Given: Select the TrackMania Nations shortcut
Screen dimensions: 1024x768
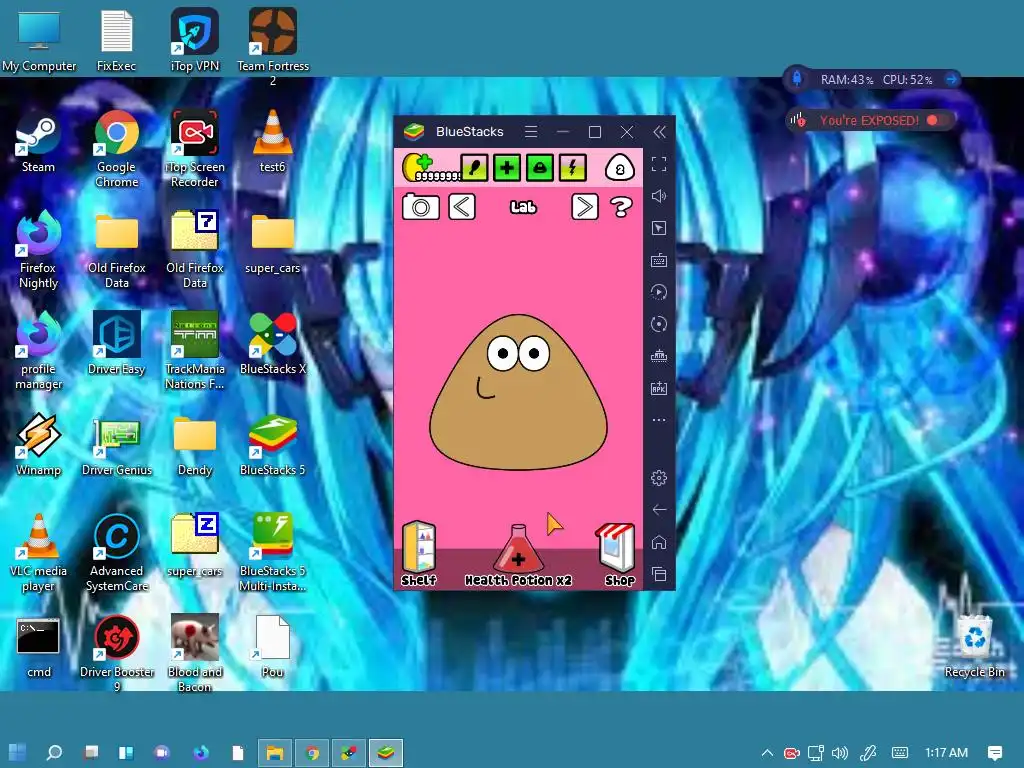Looking at the screenshot, I should pyautogui.click(x=195, y=351).
